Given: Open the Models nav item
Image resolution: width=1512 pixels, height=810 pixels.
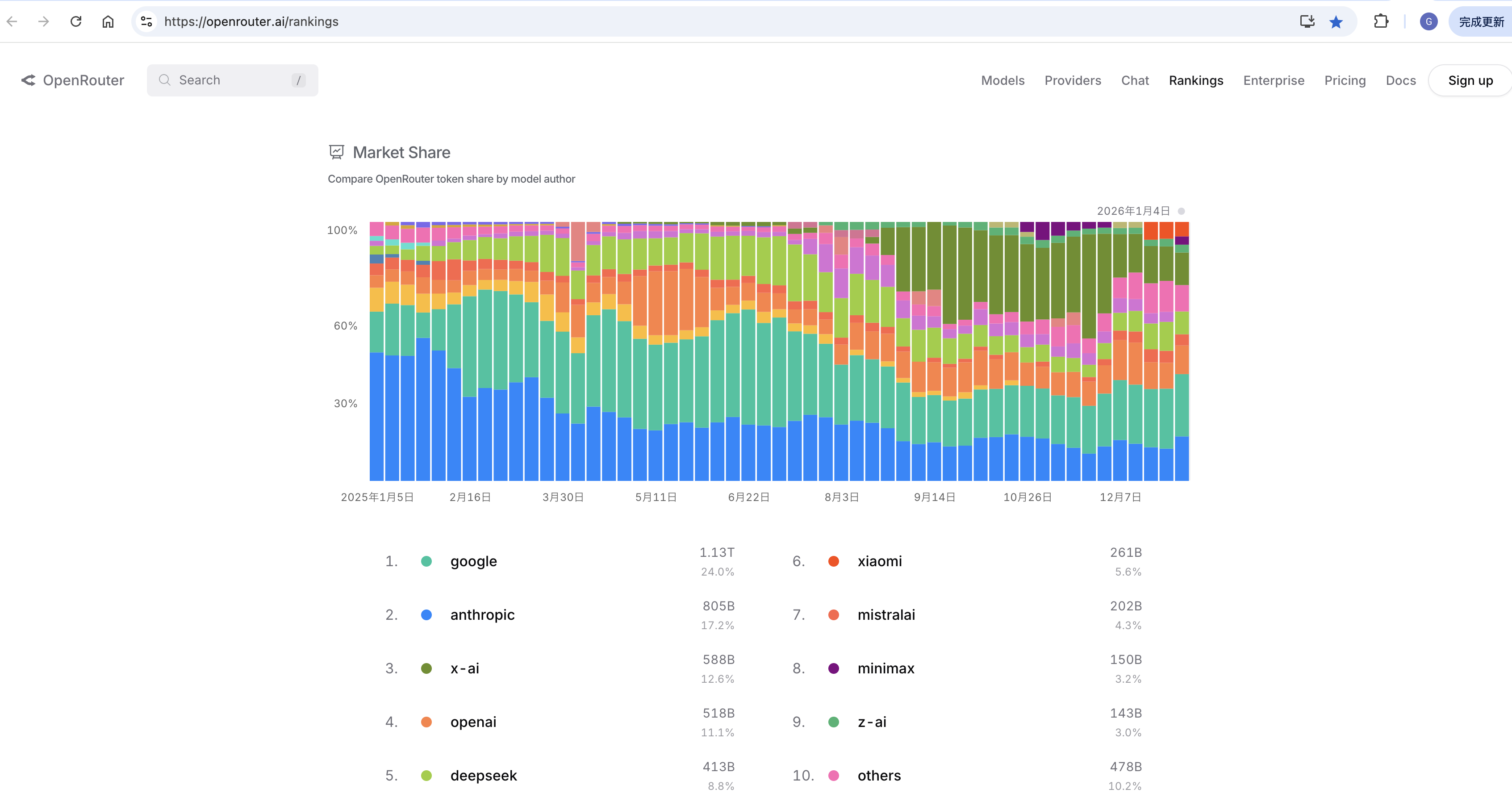Looking at the screenshot, I should (x=1002, y=80).
